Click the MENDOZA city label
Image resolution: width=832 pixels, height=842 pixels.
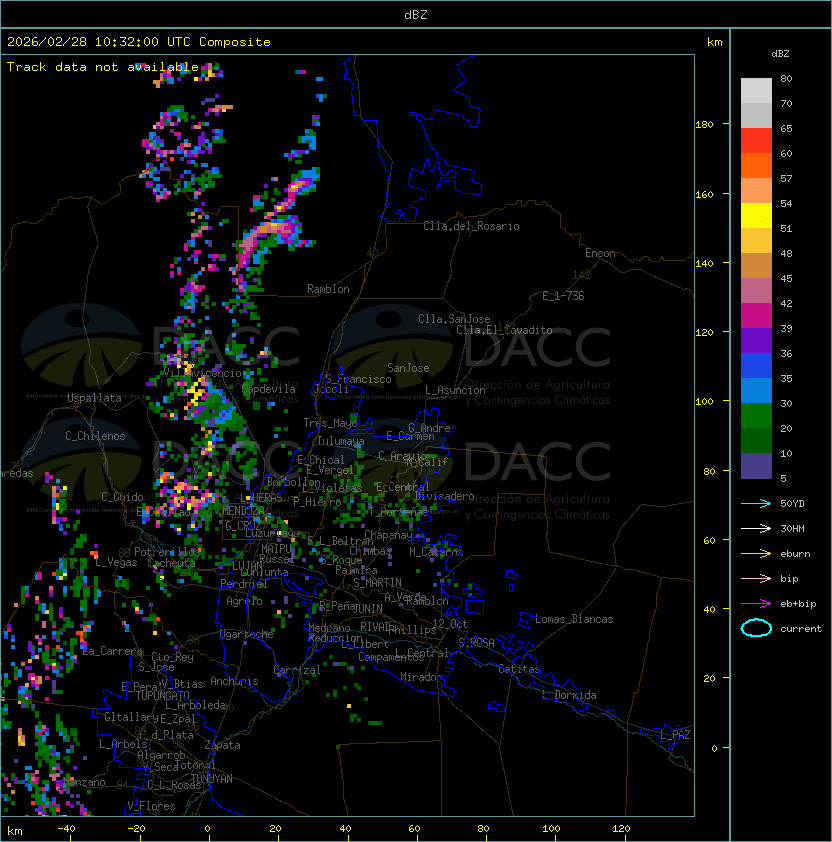243,510
